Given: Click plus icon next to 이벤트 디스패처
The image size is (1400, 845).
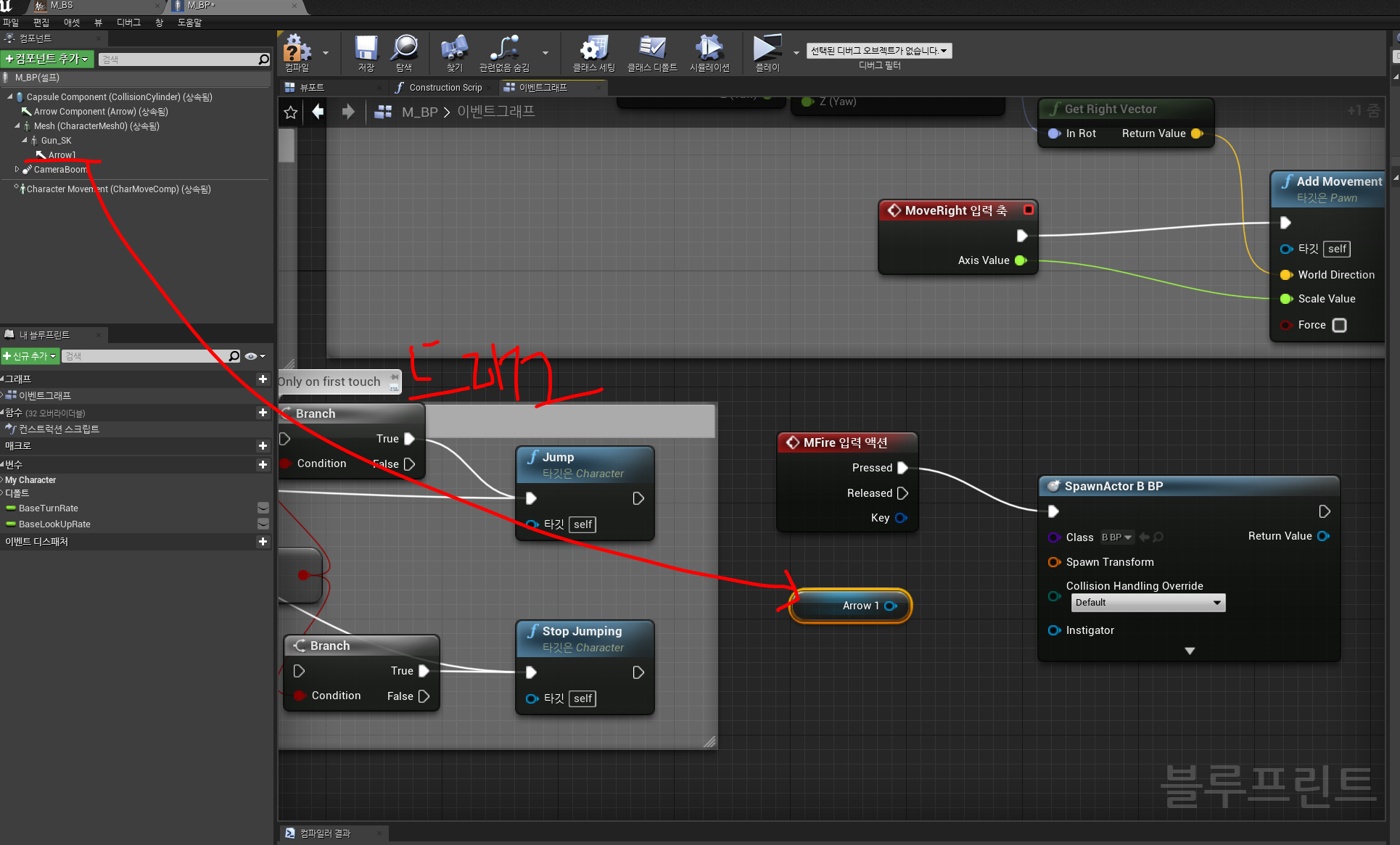Looking at the screenshot, I should (x=263, y=542).
